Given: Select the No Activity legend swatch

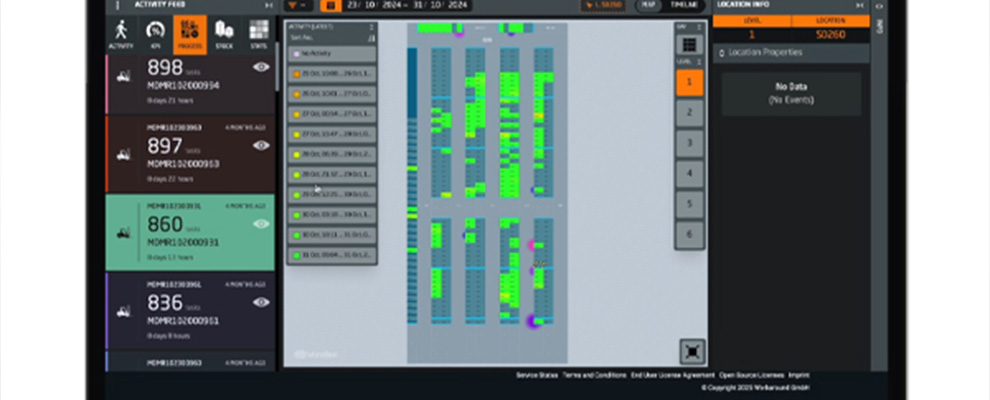Looking at the screenshot, I should [x=296, y=54].
